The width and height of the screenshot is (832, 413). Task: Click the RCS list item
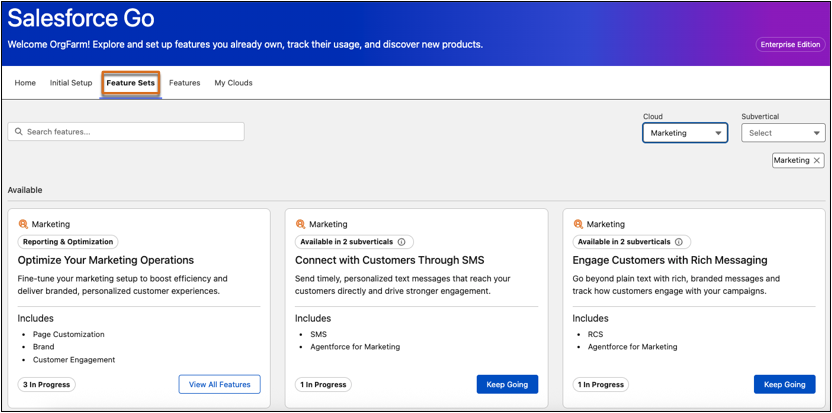coord(596,334)
